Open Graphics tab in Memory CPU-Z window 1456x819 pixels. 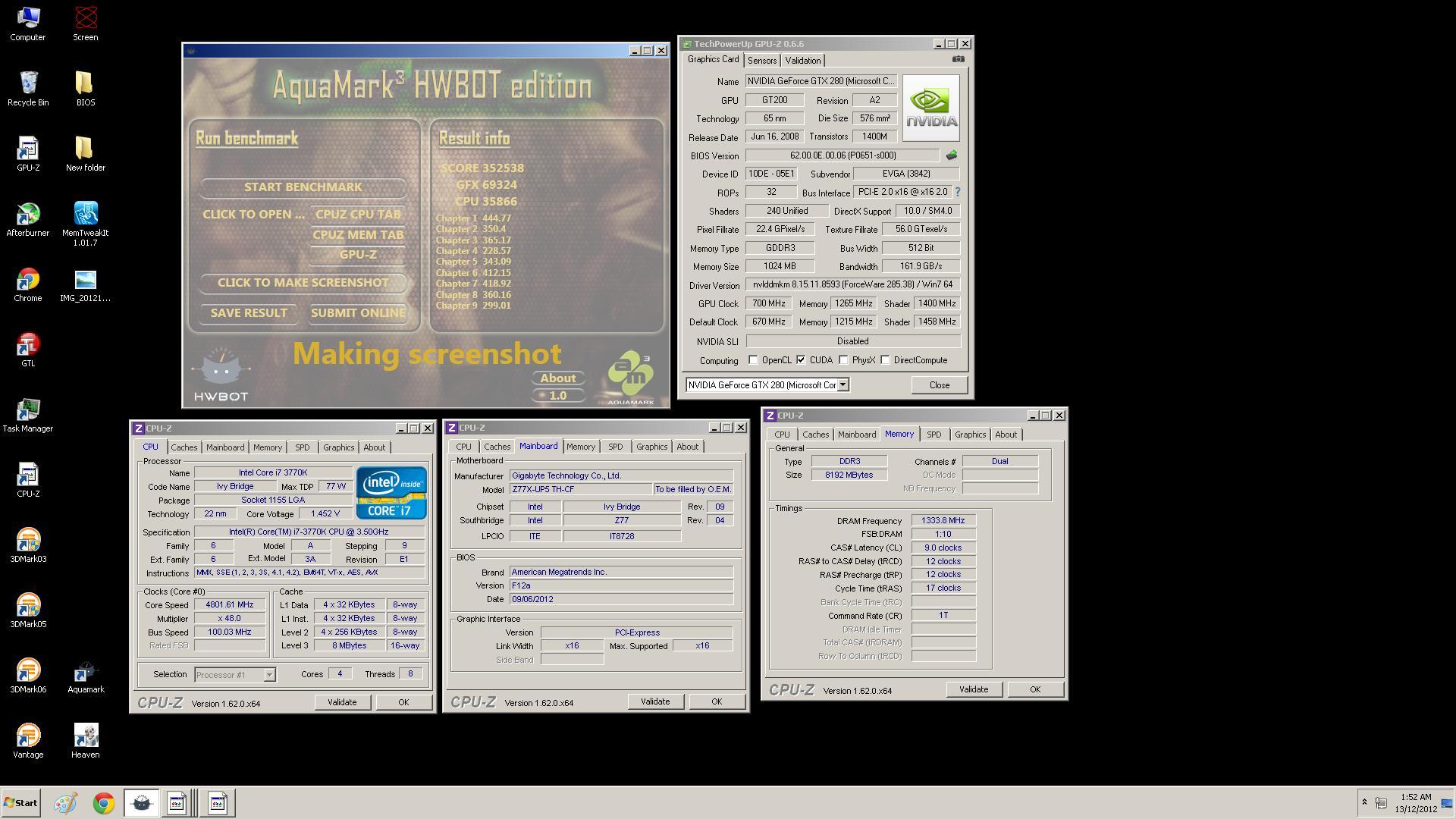coord(971,435)
